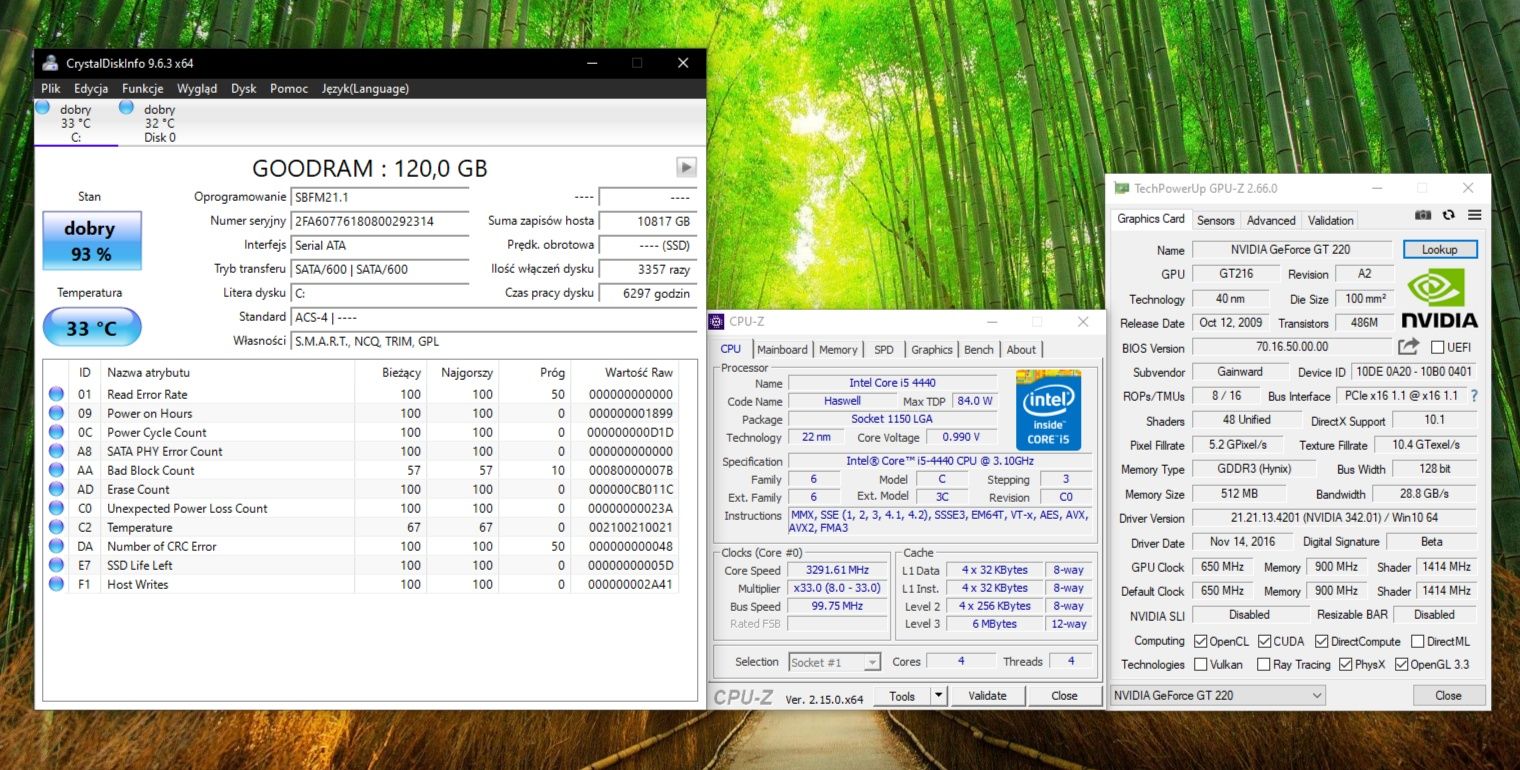Open the Edycja menu
This screenshot has width=1520, height=770.
91,88
